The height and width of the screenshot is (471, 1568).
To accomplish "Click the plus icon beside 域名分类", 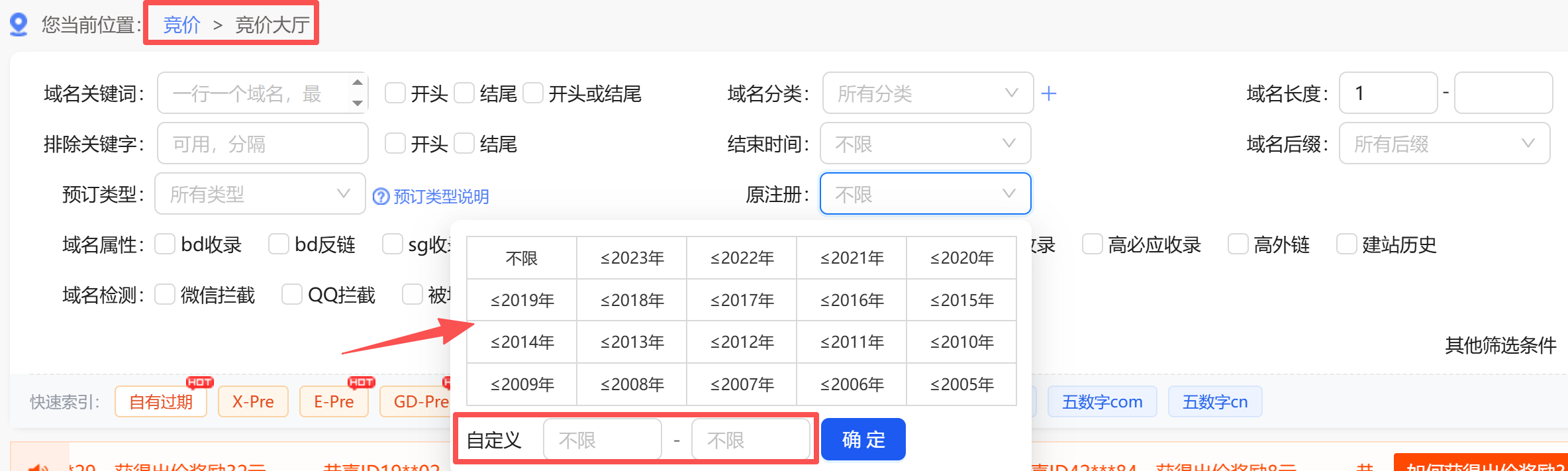I will [1049, 93].
